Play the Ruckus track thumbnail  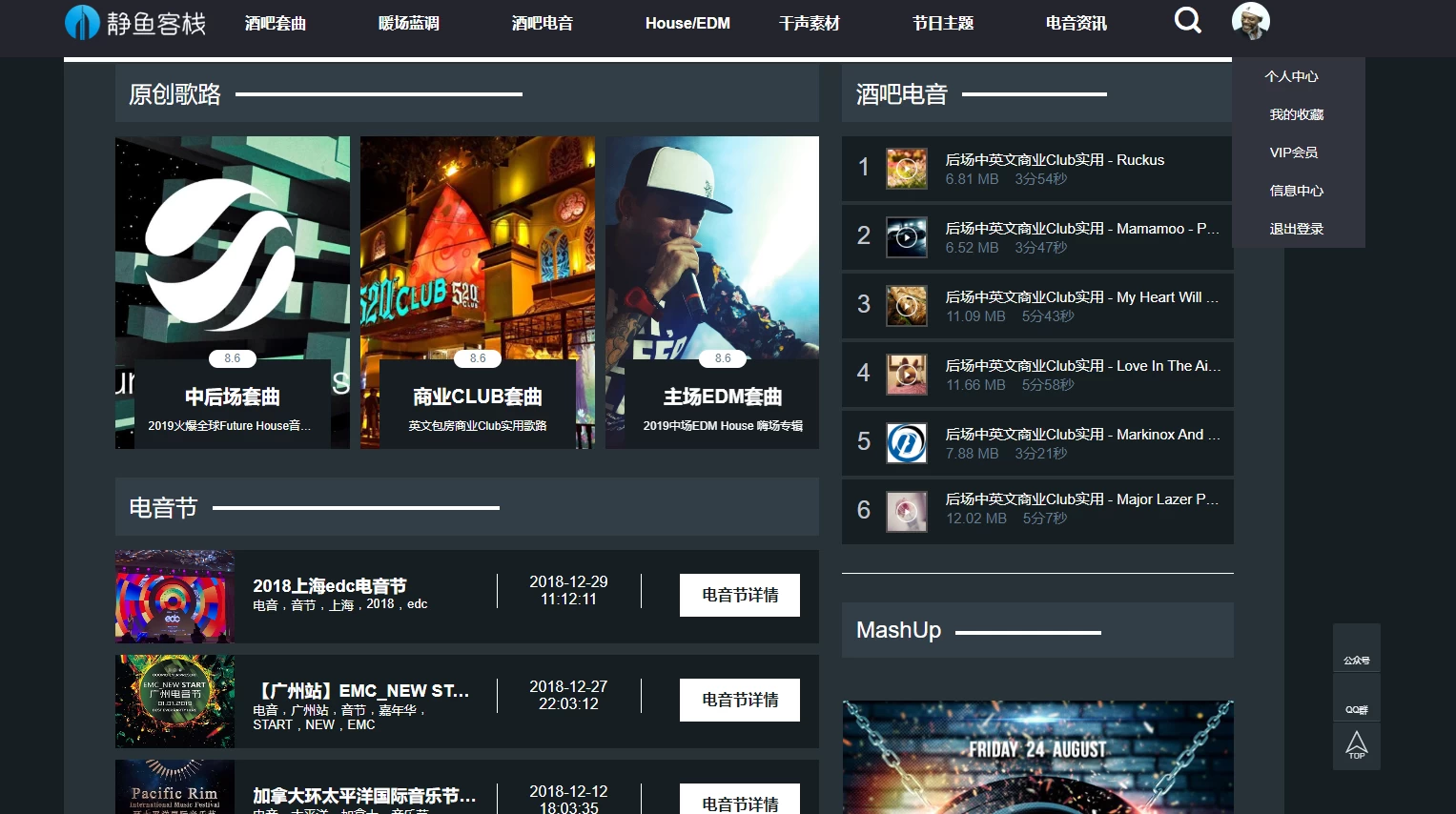[x=906, y=169]
